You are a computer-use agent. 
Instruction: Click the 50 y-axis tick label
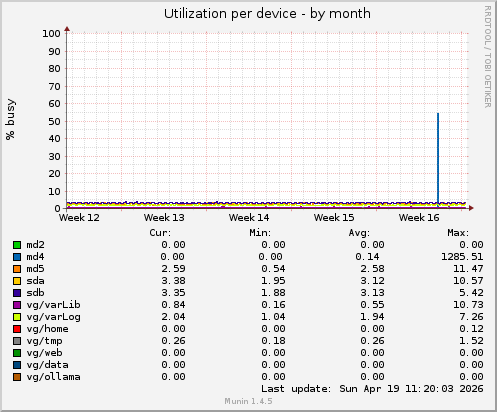(x=54, y=121)
